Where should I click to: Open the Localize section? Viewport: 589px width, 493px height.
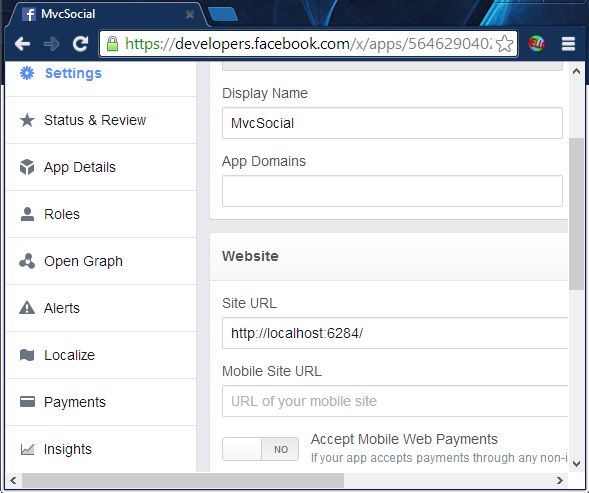pyautogui.click(x=101, y=355)
